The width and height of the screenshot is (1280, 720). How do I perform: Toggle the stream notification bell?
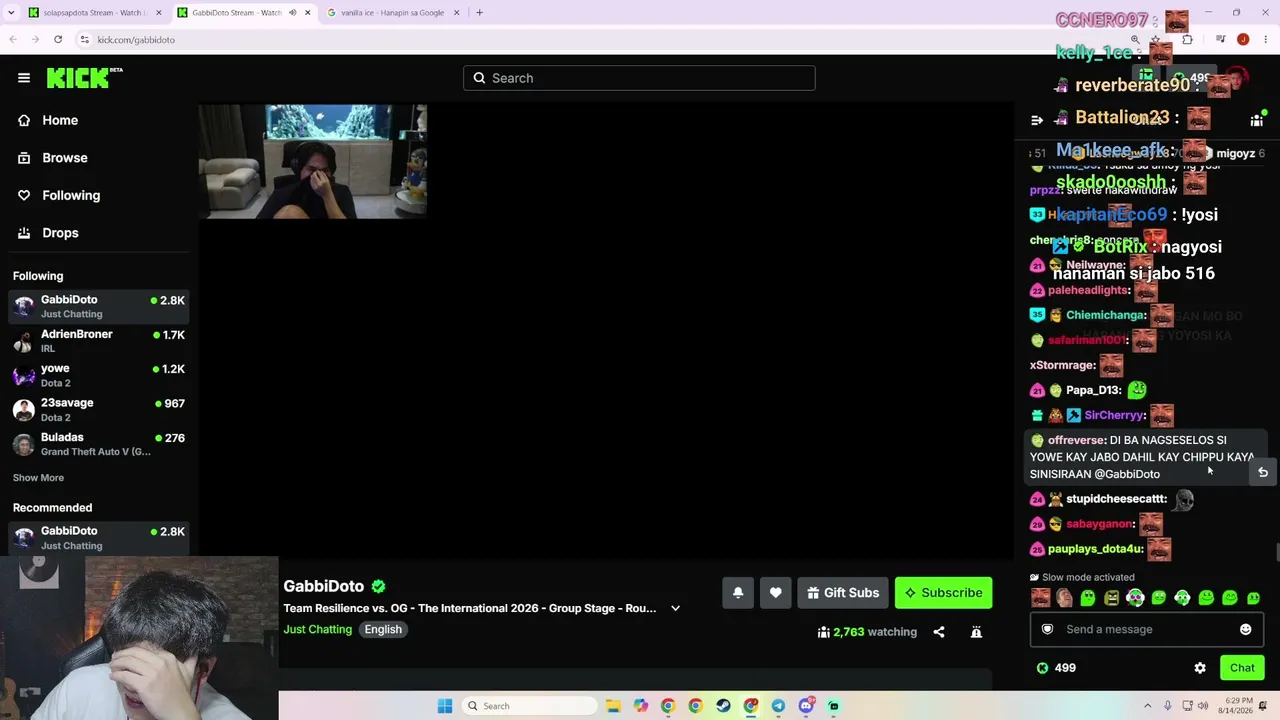(738, 593)
